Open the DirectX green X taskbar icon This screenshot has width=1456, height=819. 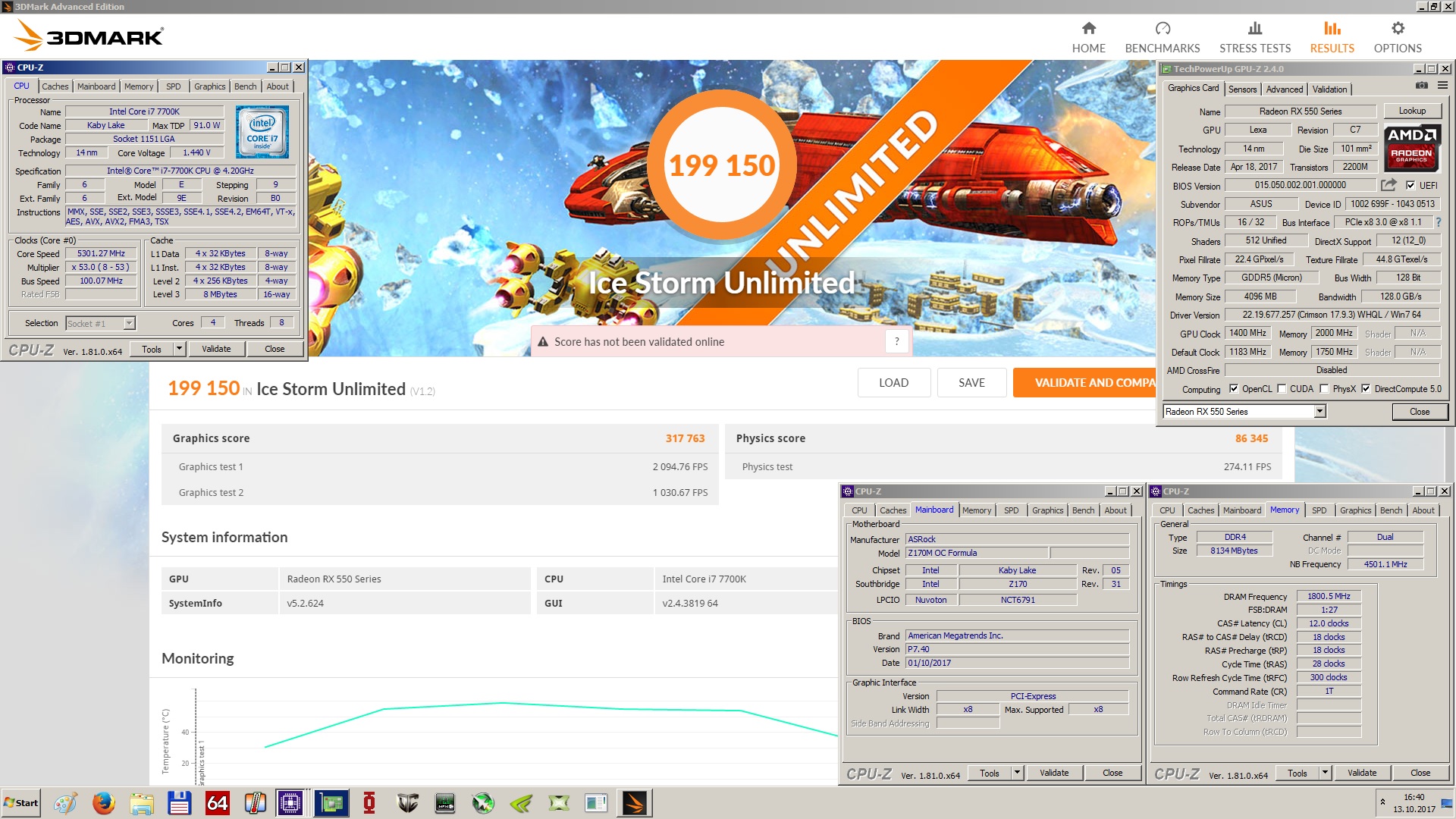tap(559, 803)
